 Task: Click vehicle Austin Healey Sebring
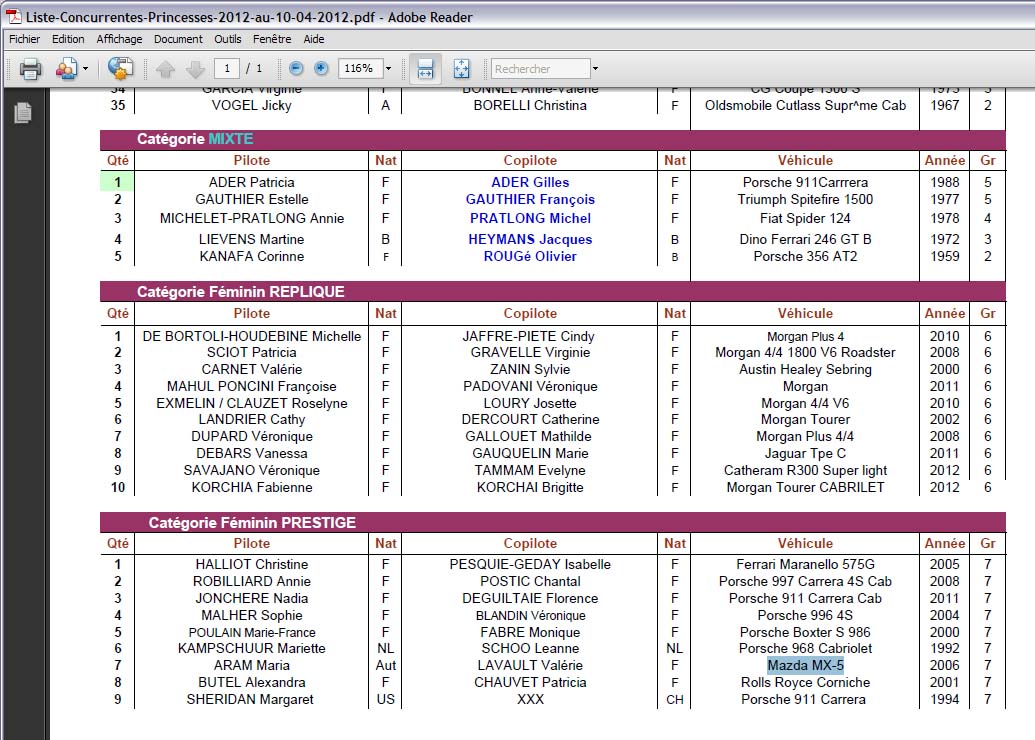click(x=805, y=369)
